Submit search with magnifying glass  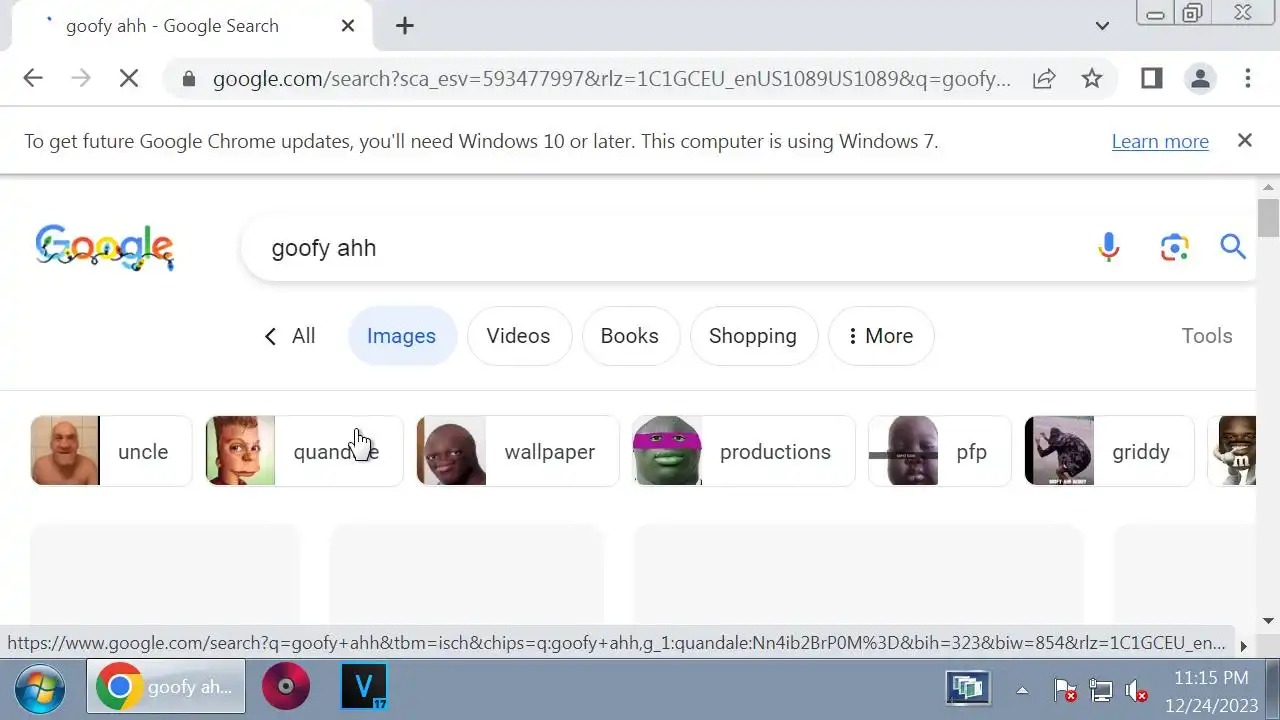pyautogui.click(x=1233, y=247)
